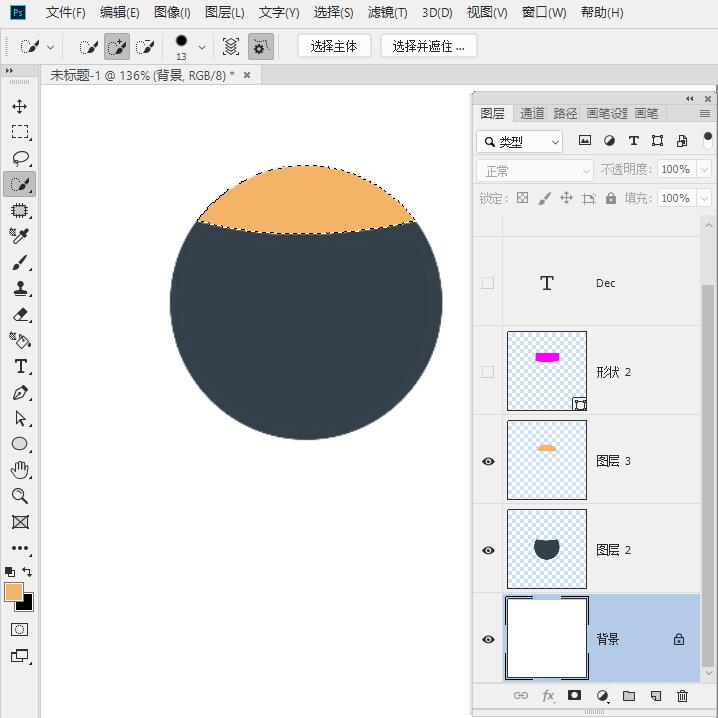Select the Lasso tool
The width and height of the screenshot is (718, 718).
(x=20, y=158)
